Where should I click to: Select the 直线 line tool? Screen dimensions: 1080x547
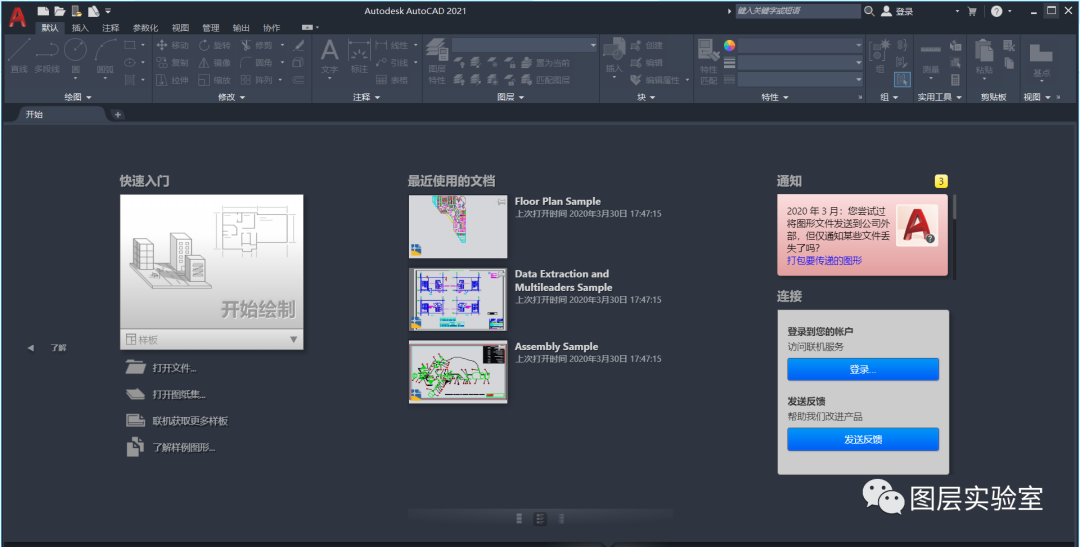click(19, 56)
